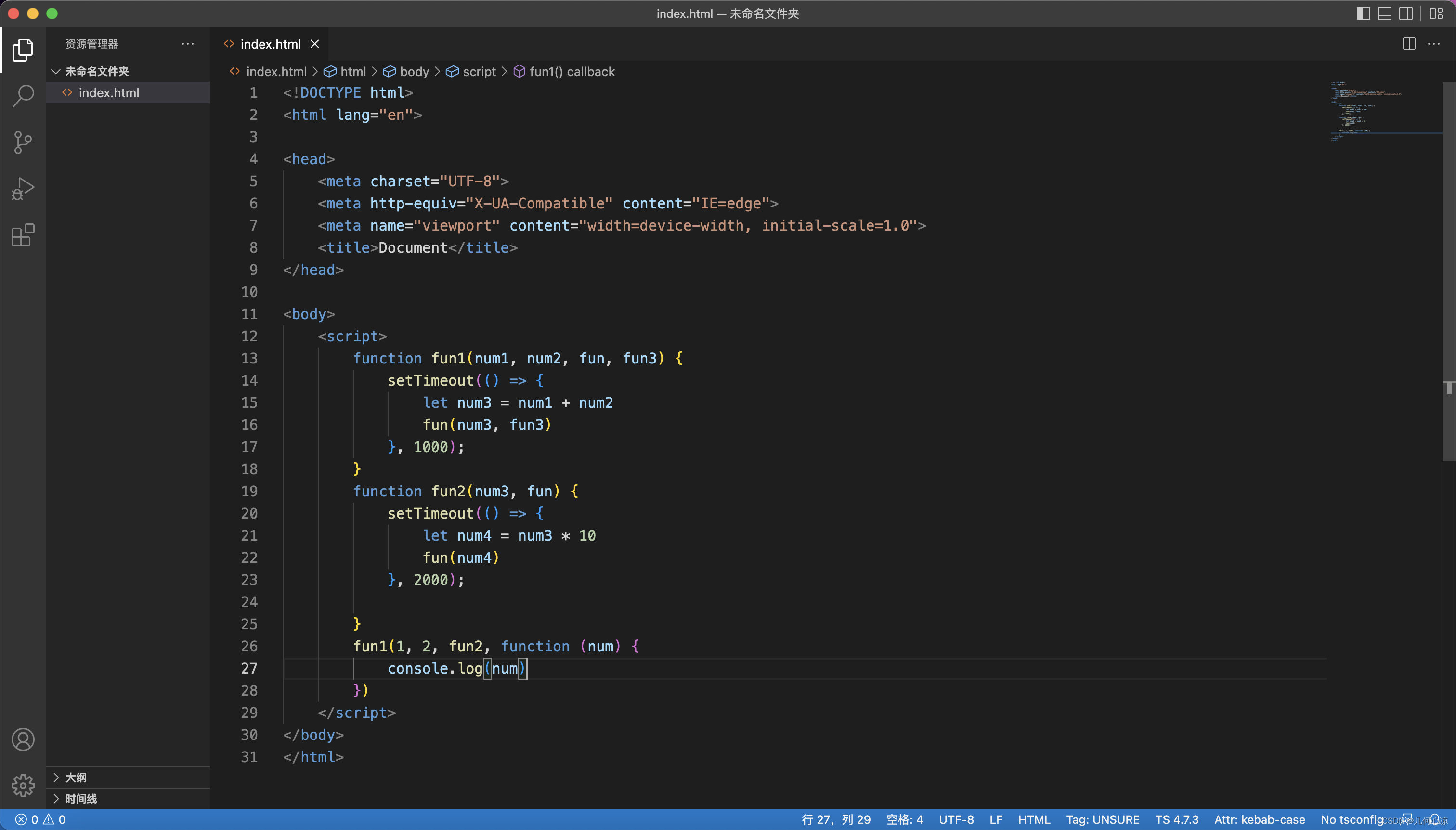The width and height of the screenshot is (1456, 830).
Task: Expand the 大纲 outline section
Action: click(x=128, y=778)
